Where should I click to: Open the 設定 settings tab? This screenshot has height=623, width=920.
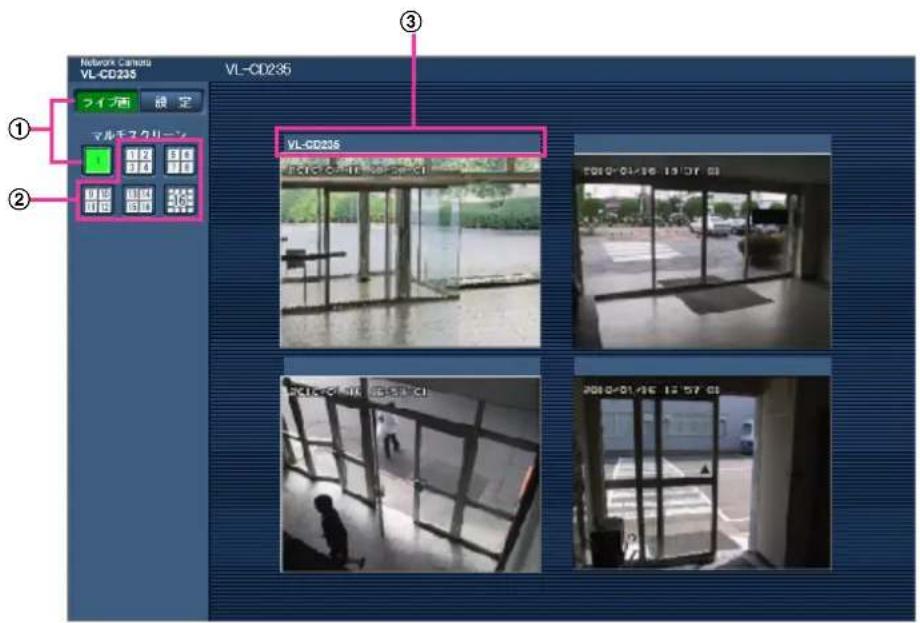[x=172, y=102]
